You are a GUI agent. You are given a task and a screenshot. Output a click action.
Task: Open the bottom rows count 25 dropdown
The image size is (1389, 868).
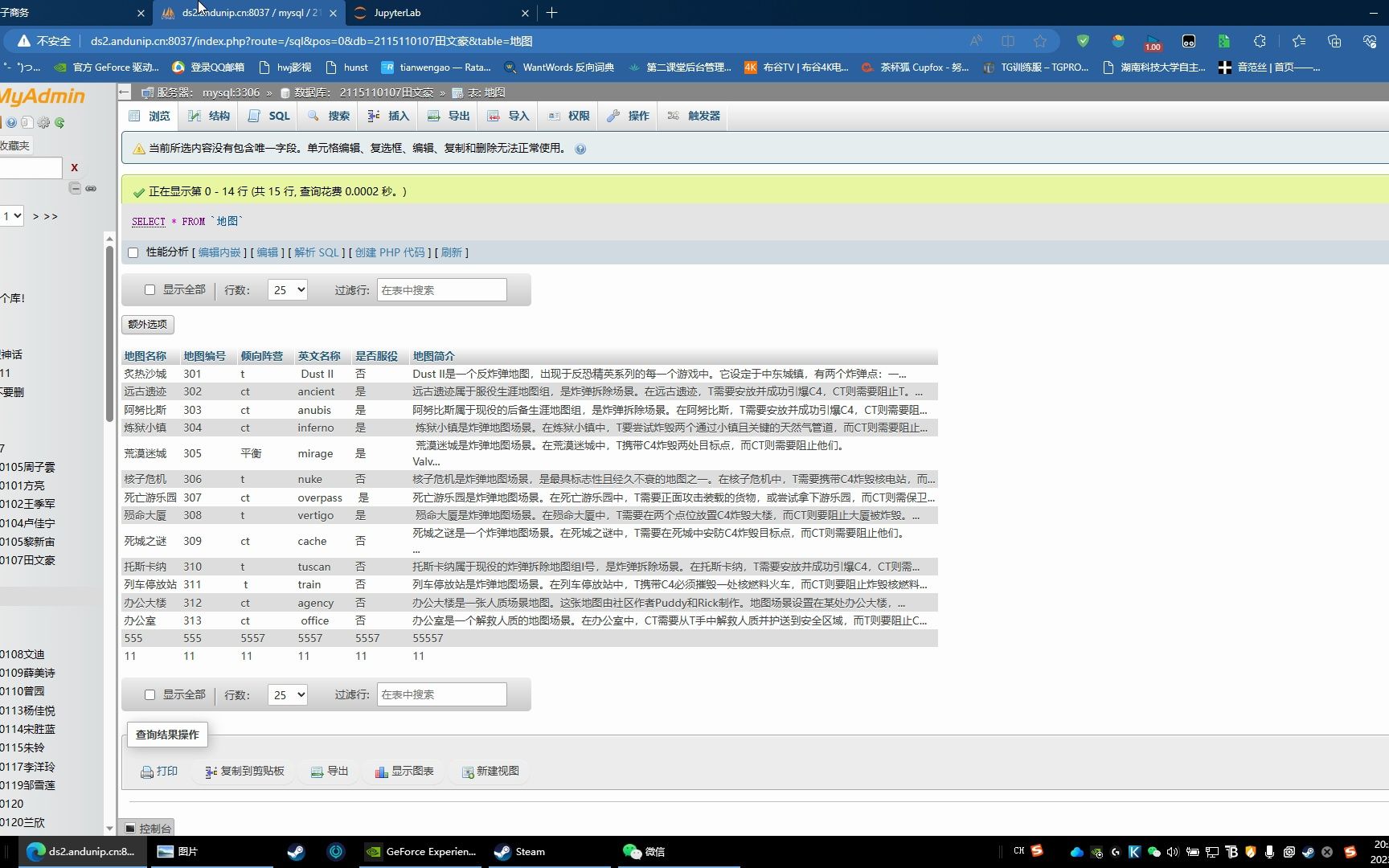pos(287,694)
